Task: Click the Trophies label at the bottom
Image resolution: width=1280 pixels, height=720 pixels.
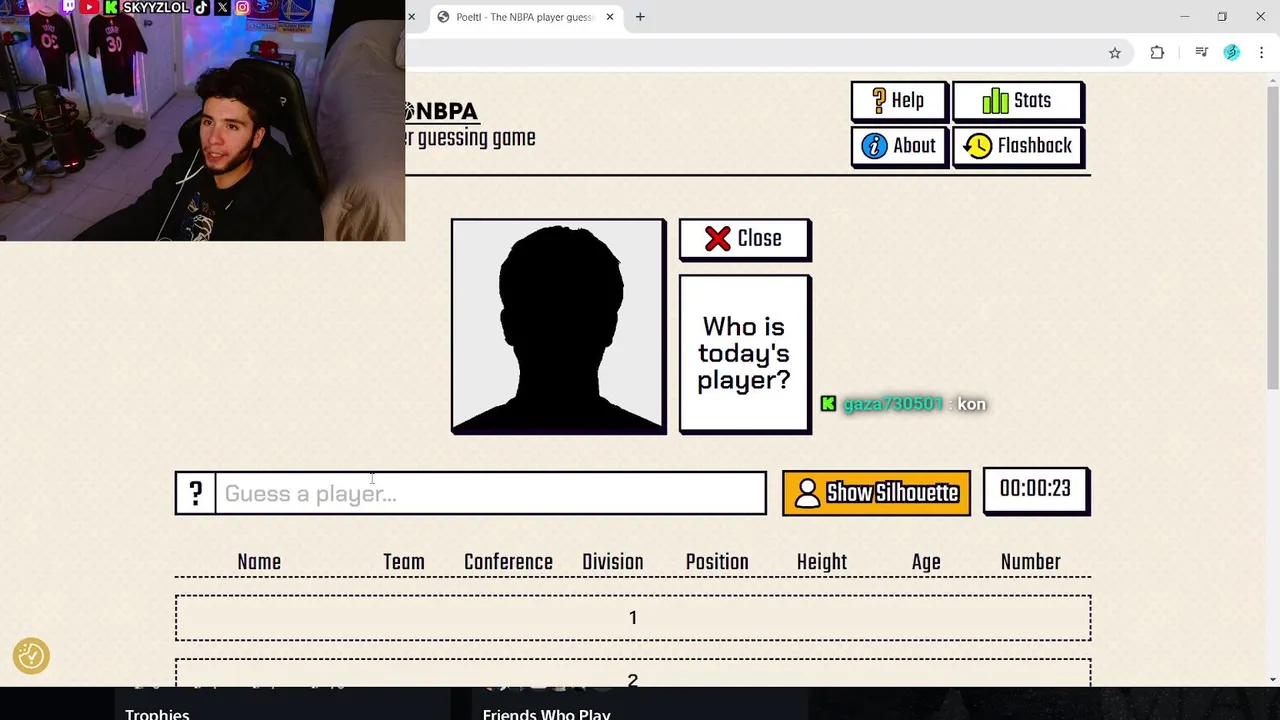Action: click(157, 713)
